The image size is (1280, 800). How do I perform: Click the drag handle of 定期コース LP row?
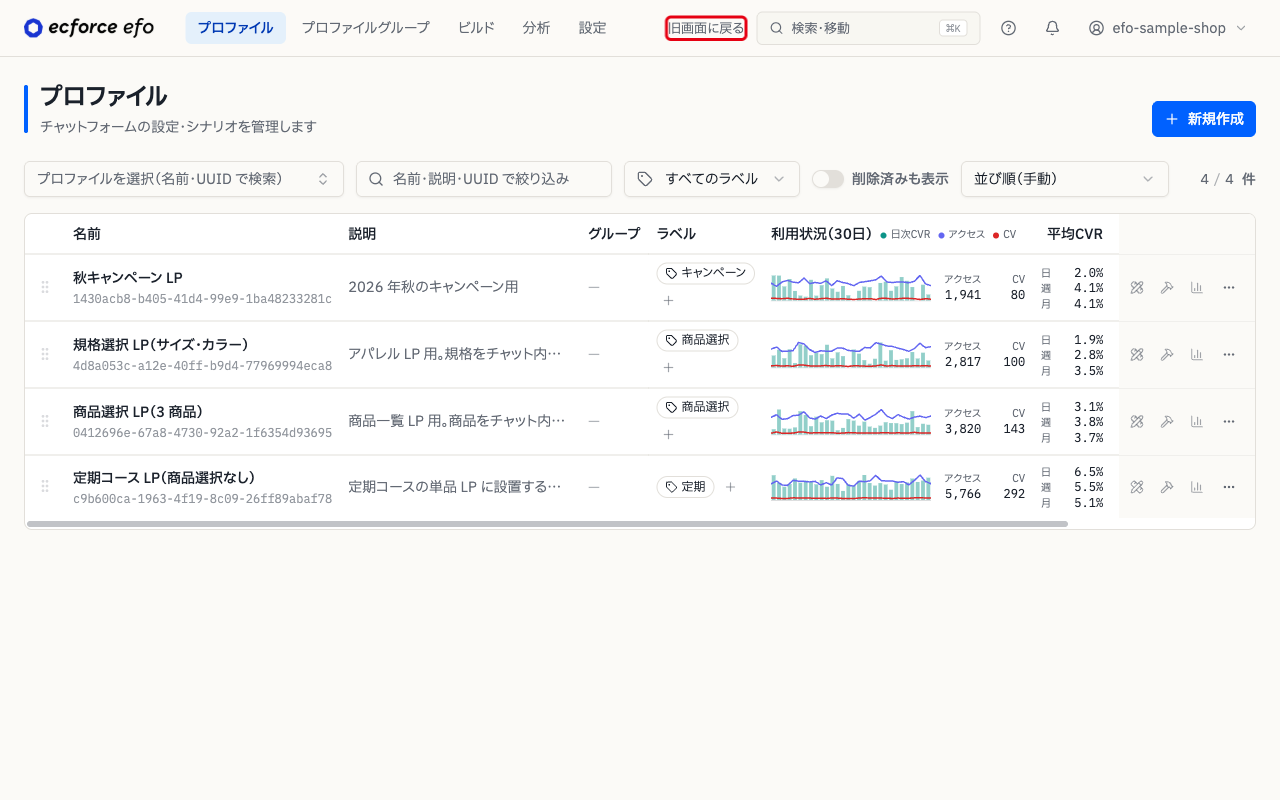[45, 487]
